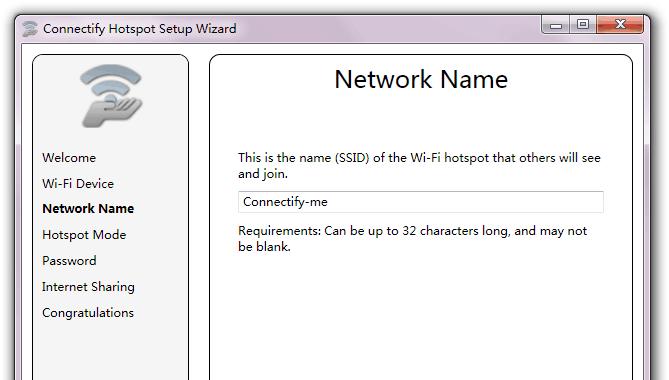The image size is (669, 380).
Task: Select the Network Name step
Action: tap(88, 209)
